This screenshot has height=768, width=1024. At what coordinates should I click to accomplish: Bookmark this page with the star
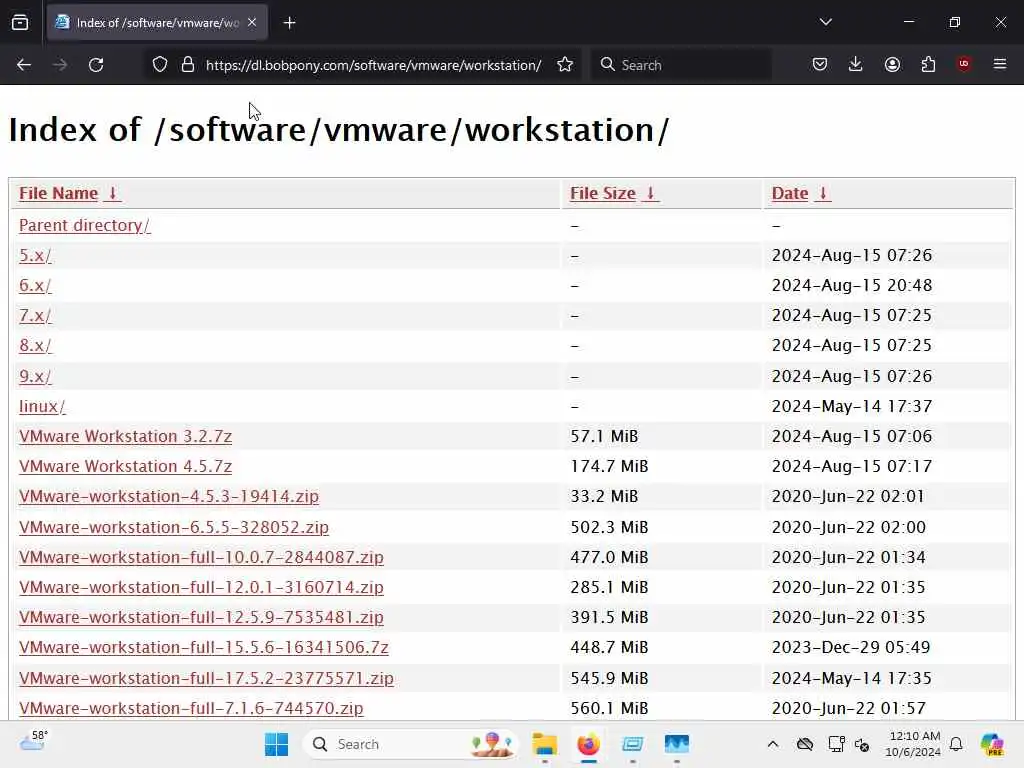pos(565,65)
